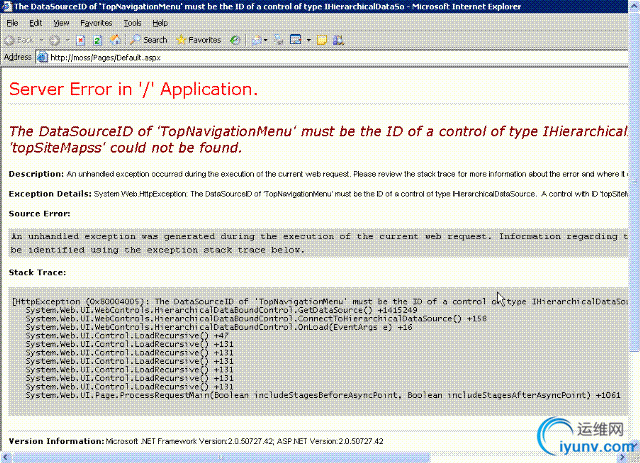Image resolution: width=640 pixels, height=463 pixels.
Task: Click the OnLoad(EventArgs e) +16 line
Action: (x=219, y=327)
